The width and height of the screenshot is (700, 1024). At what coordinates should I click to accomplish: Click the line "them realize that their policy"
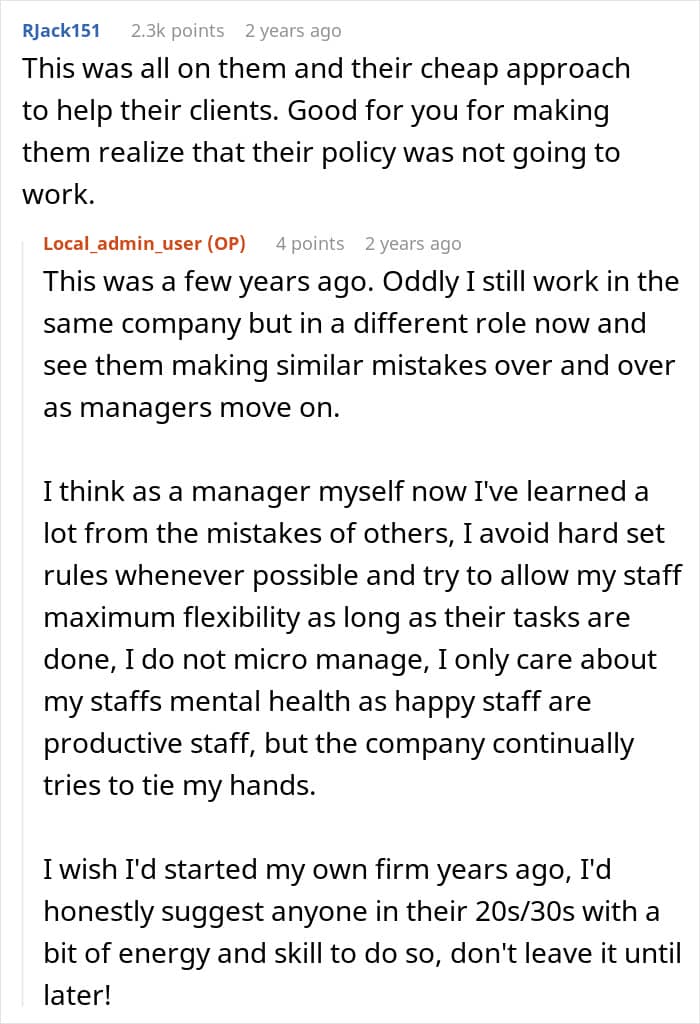coord(320,153)
